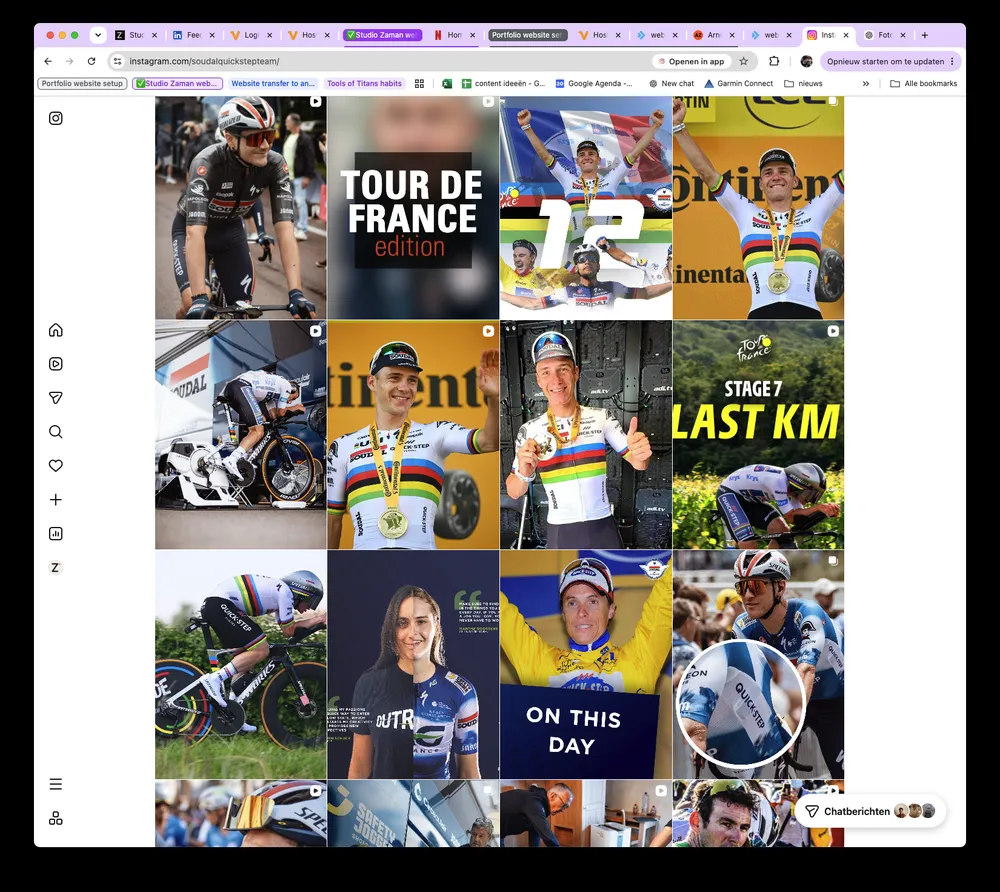Open arms-raised rider on yellow podium post
This screenshot has height=892, width=1000.
tap(758, 207)
